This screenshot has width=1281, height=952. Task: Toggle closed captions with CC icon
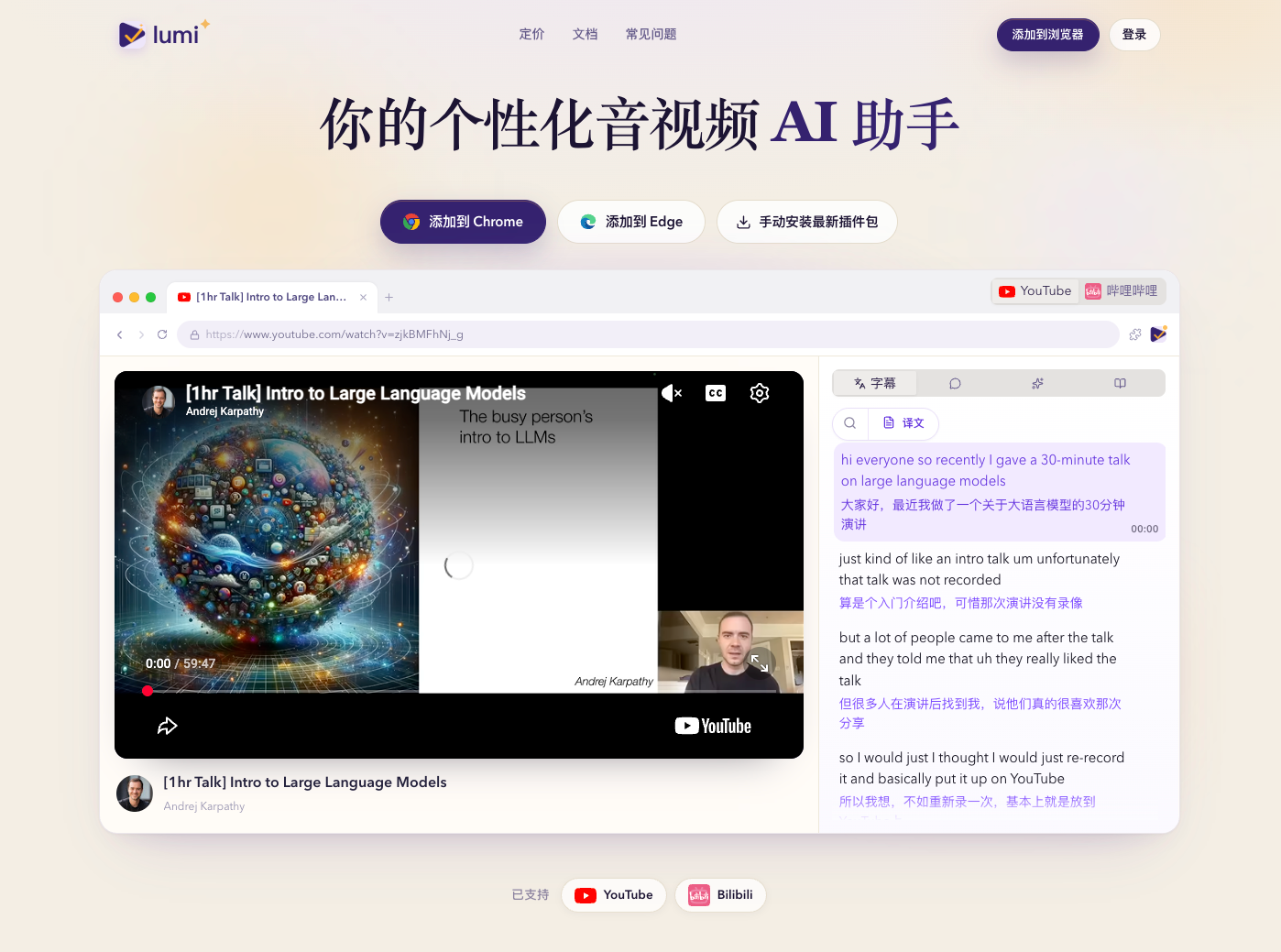coord(716,393)
